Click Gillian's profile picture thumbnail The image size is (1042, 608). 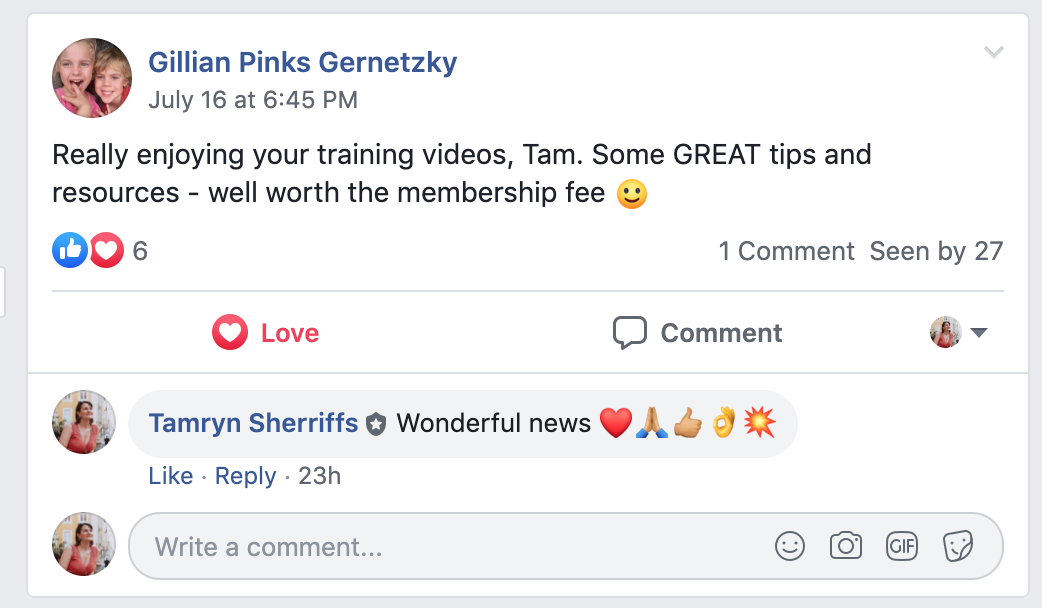pos(92,78)
